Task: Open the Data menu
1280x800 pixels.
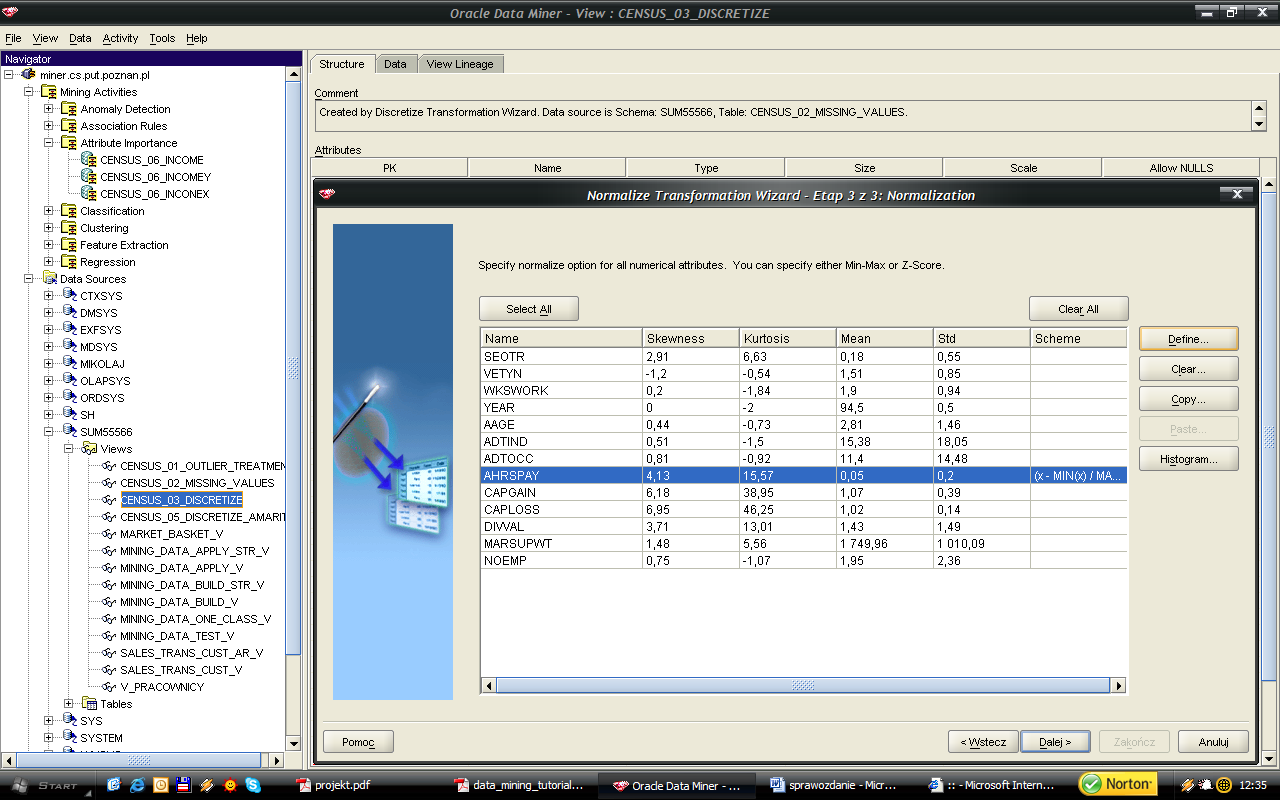Action: click(x=80, y=38)
